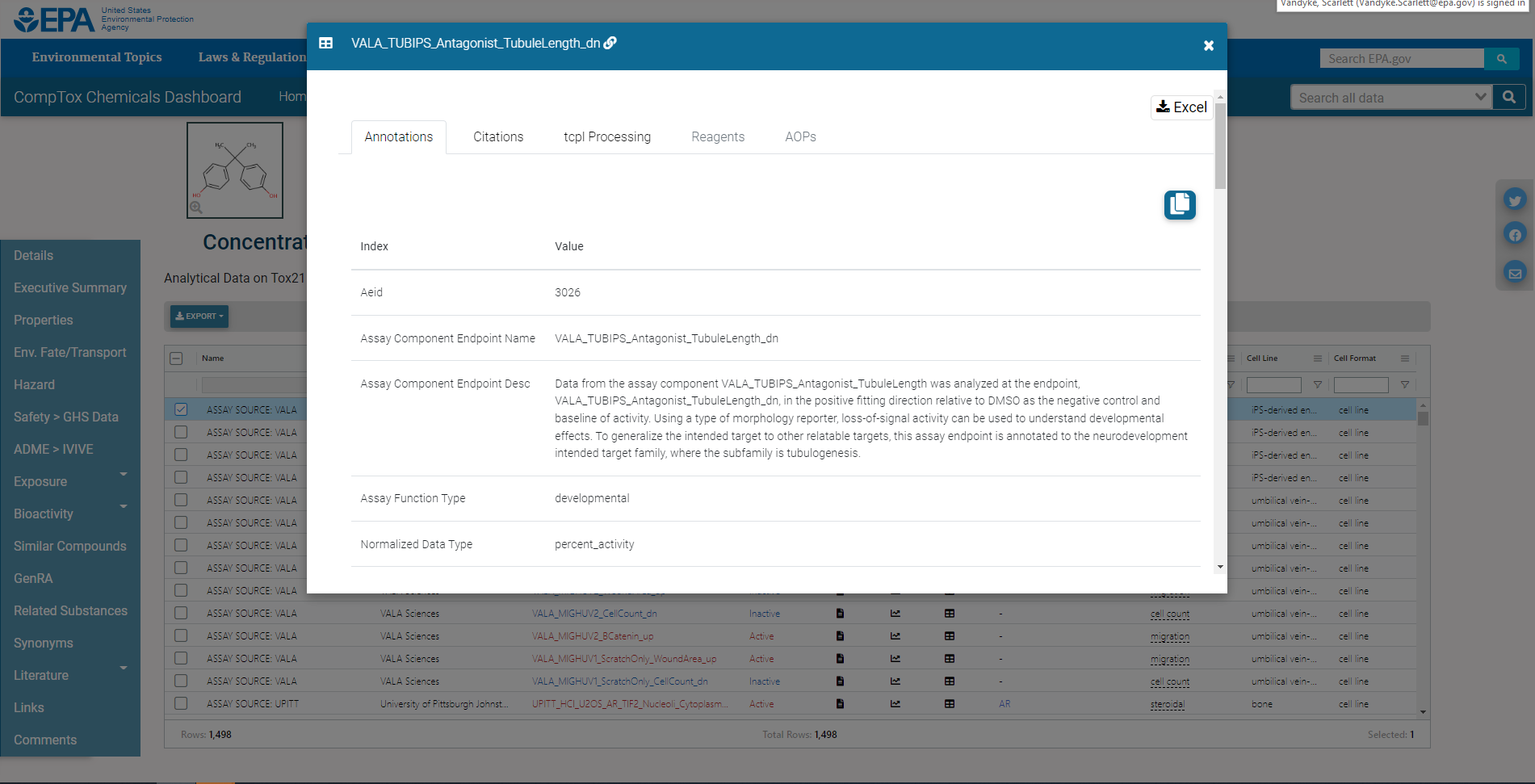
Task: Toggle the select-all checkbox in the Name header
Action: coord(175,358)
